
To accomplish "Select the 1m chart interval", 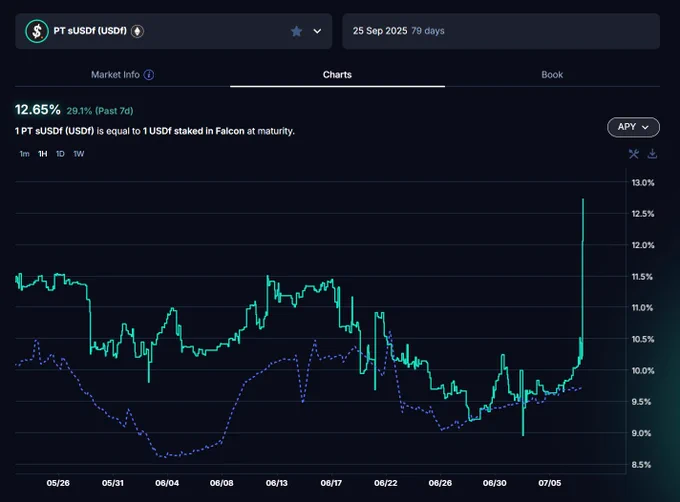I will [x=24, y=154].
